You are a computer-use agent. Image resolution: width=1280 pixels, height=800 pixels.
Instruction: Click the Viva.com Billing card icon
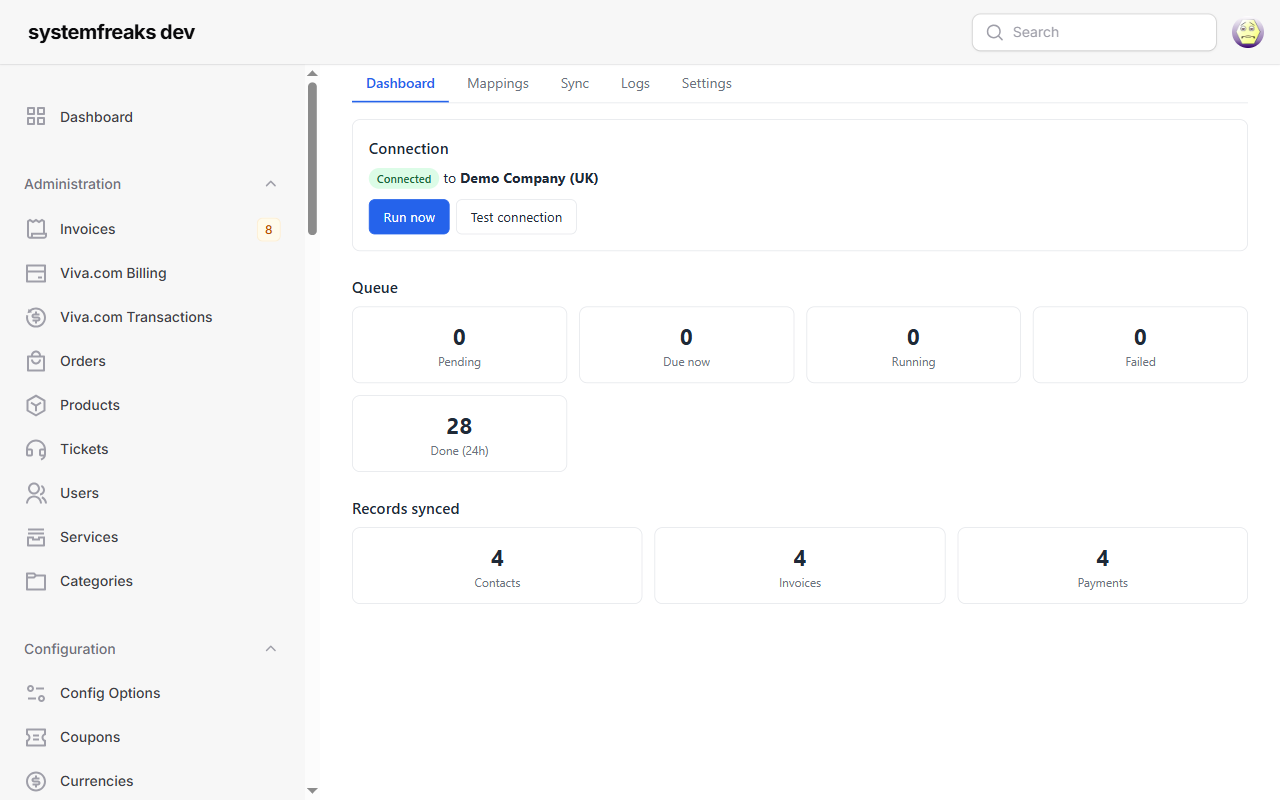(x=36, y=273)
